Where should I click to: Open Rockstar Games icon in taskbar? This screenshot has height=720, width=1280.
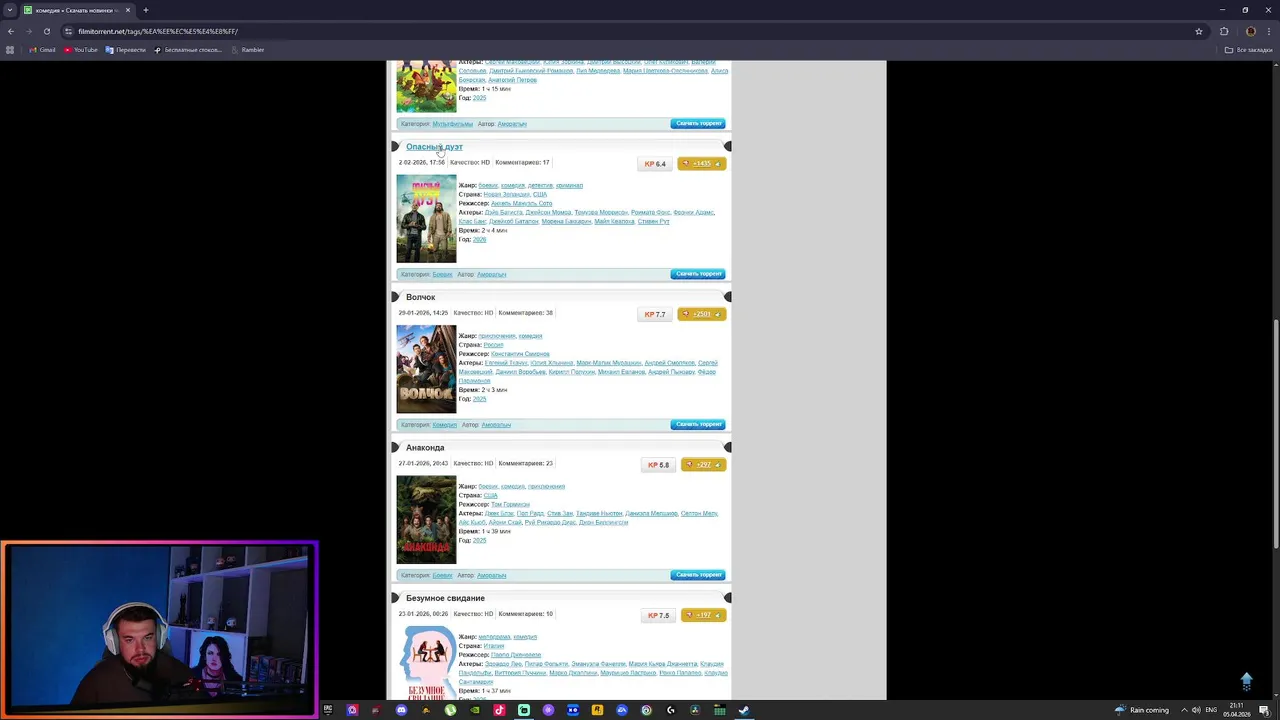597,710
